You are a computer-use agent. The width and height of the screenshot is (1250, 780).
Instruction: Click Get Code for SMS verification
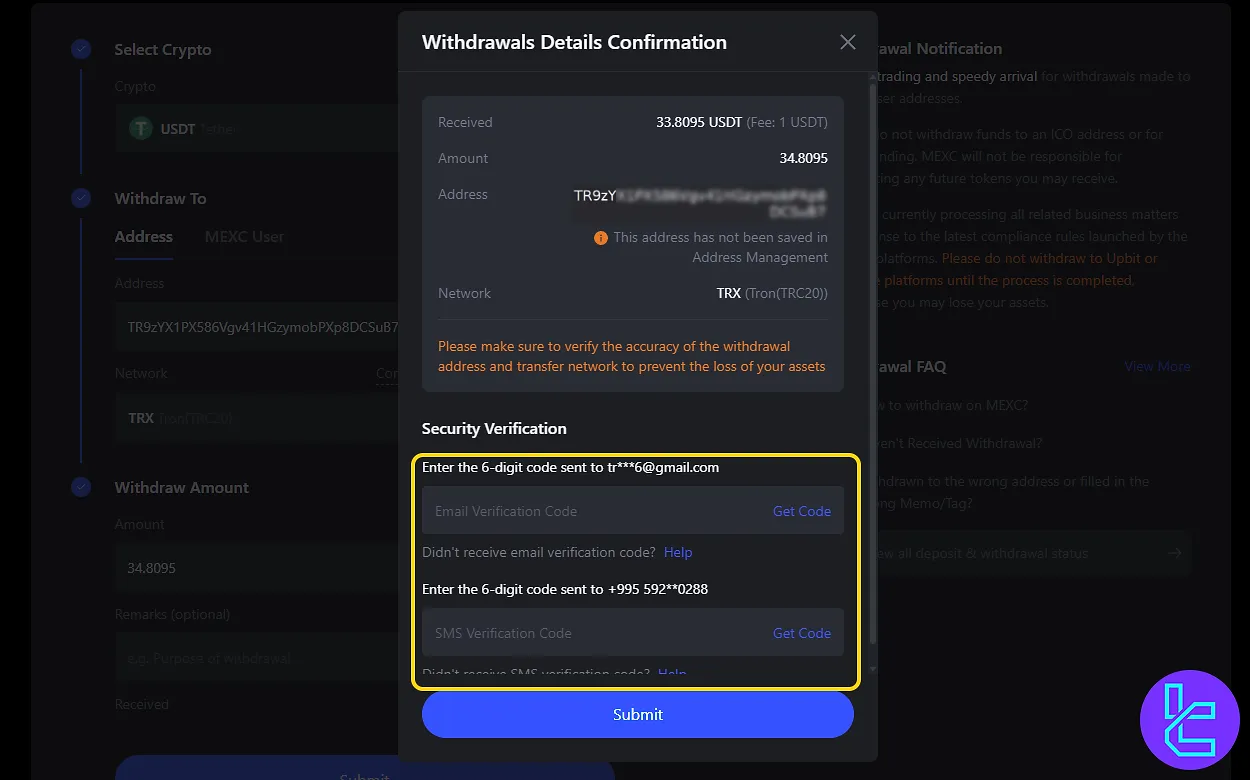pos(802,633)
